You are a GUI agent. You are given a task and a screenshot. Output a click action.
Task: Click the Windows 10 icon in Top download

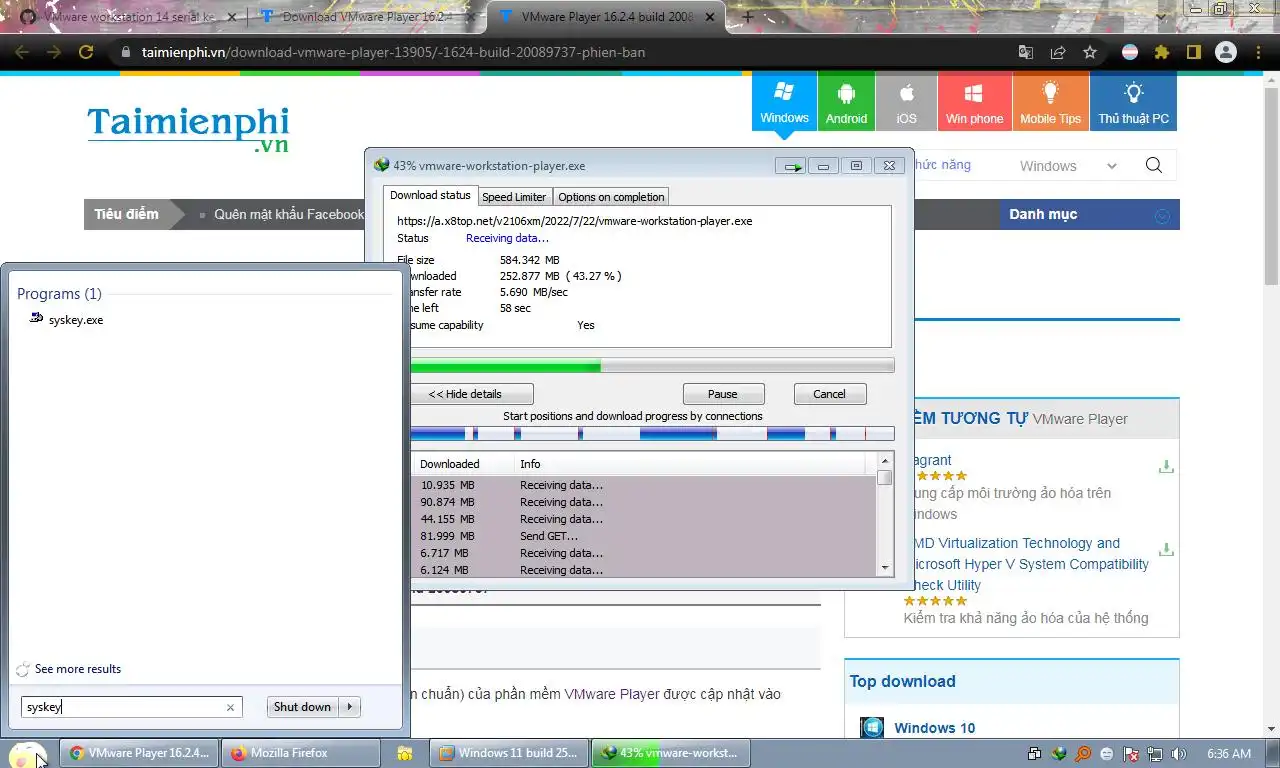pos(872,727)
